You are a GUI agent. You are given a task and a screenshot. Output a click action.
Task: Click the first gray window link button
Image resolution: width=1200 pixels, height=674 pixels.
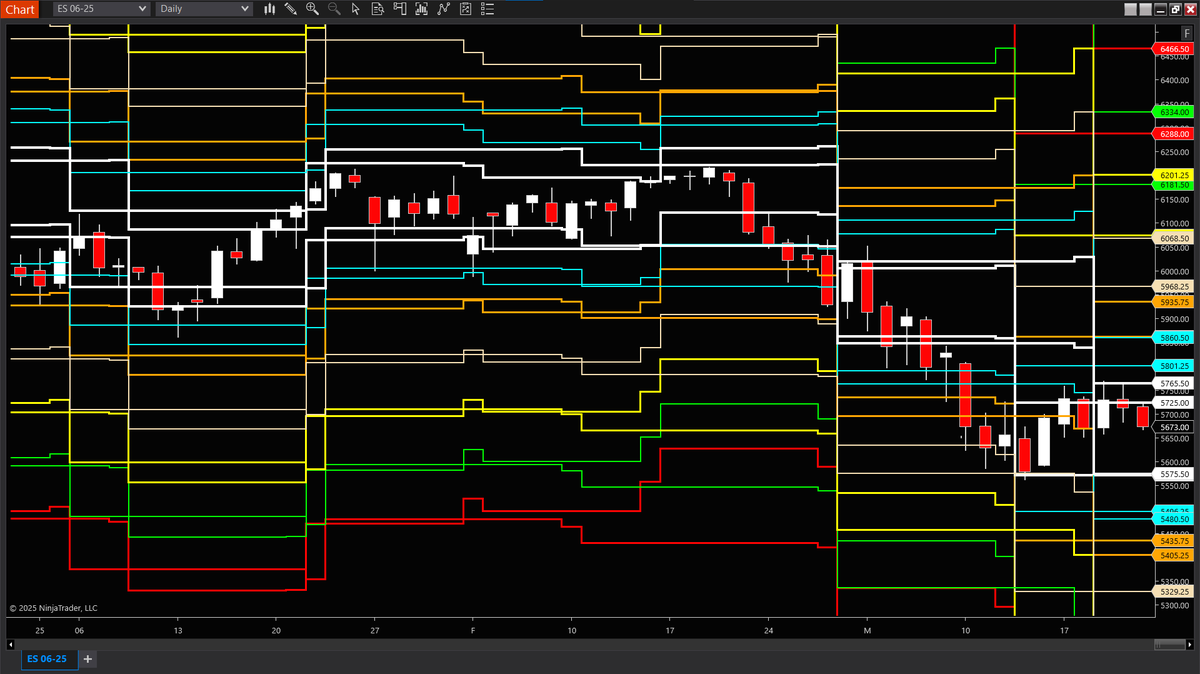click(x=1131, y=9)
